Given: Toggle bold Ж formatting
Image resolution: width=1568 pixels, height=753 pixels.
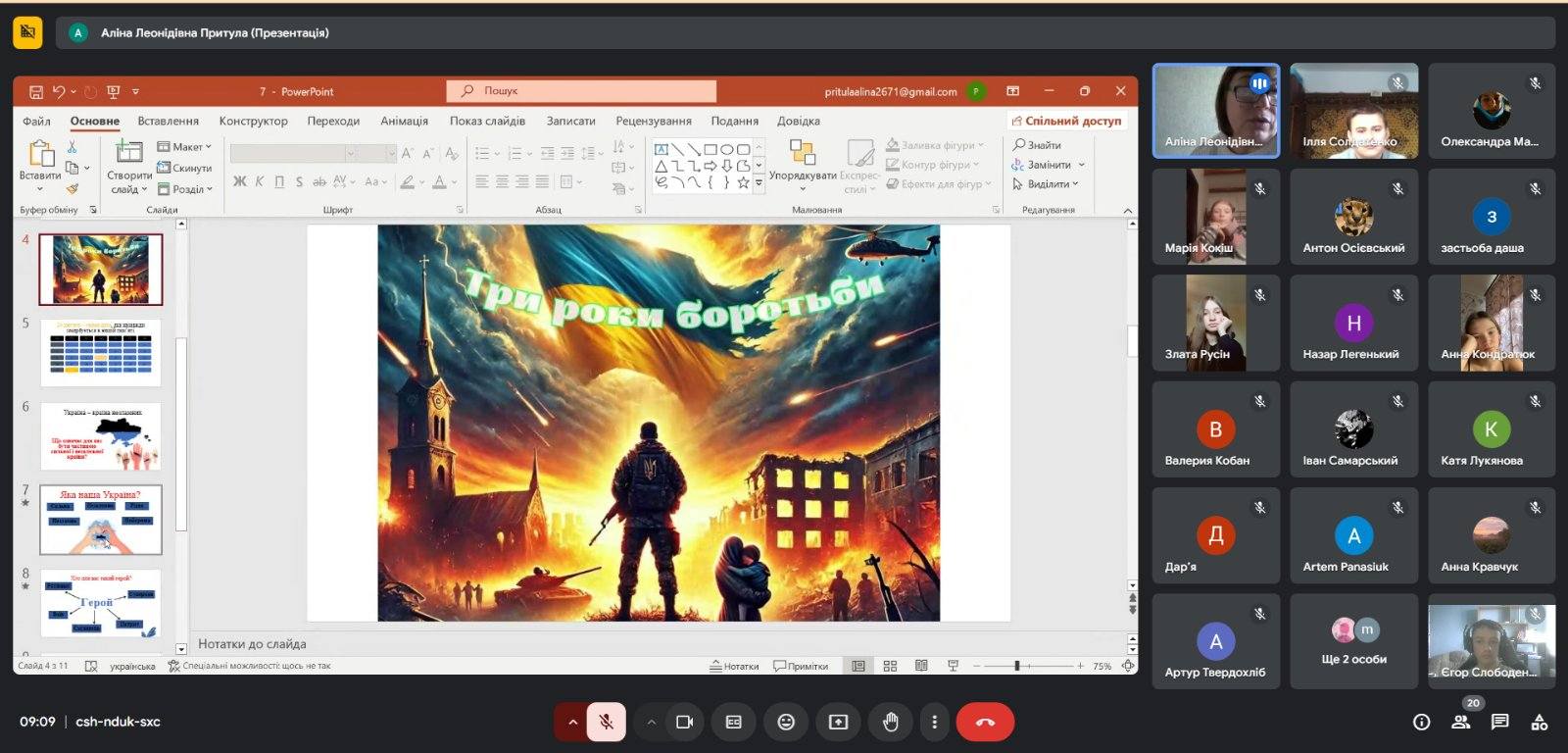Looking at the screenshot, I should [240, 181].
